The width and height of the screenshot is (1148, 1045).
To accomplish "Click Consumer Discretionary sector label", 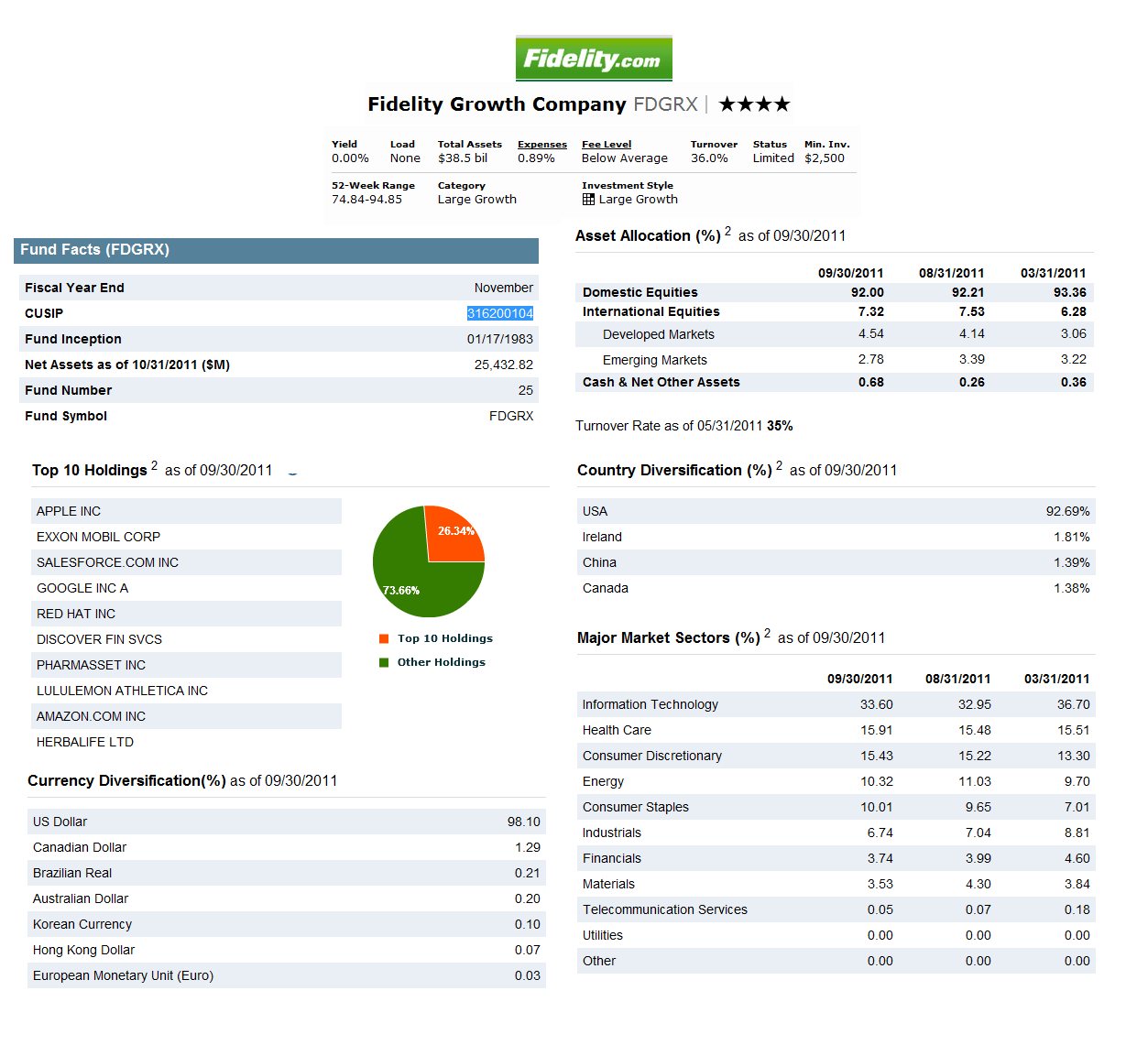I will pos(652,756).
